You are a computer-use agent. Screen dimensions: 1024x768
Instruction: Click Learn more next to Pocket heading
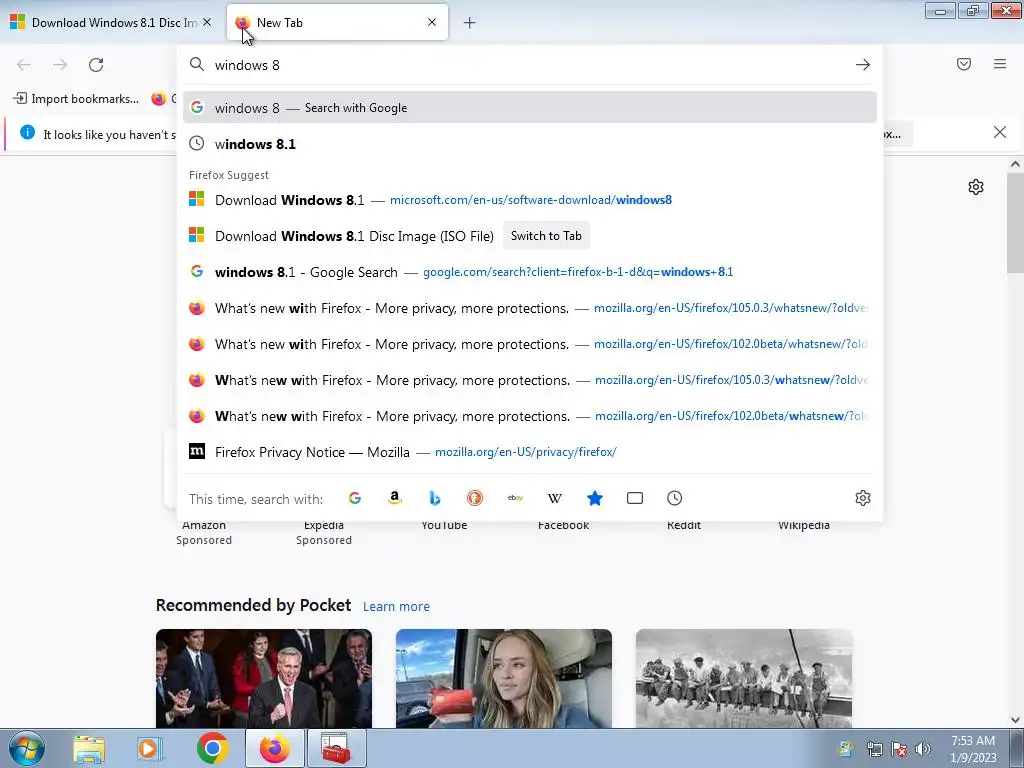(396, 607)
